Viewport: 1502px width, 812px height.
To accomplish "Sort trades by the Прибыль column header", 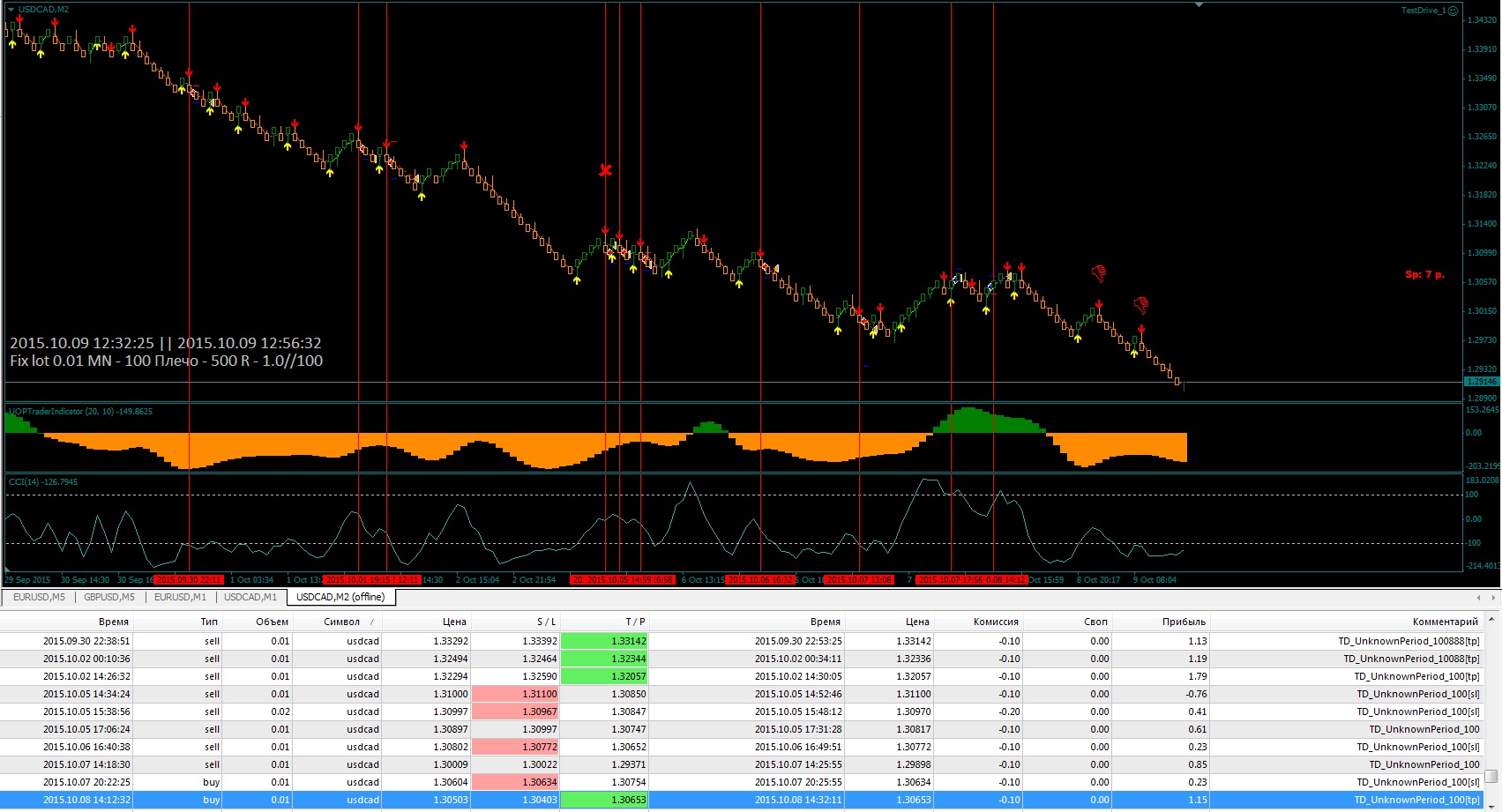I will (1183, 622).
